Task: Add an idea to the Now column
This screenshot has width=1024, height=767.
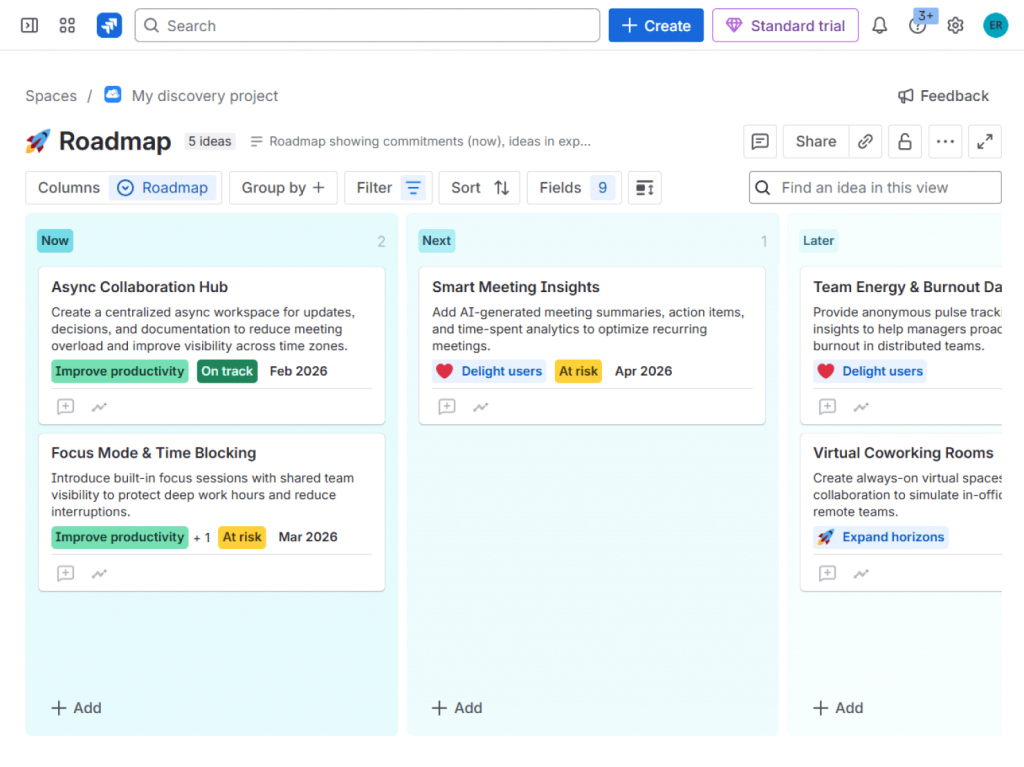Action: coord(76,708)
